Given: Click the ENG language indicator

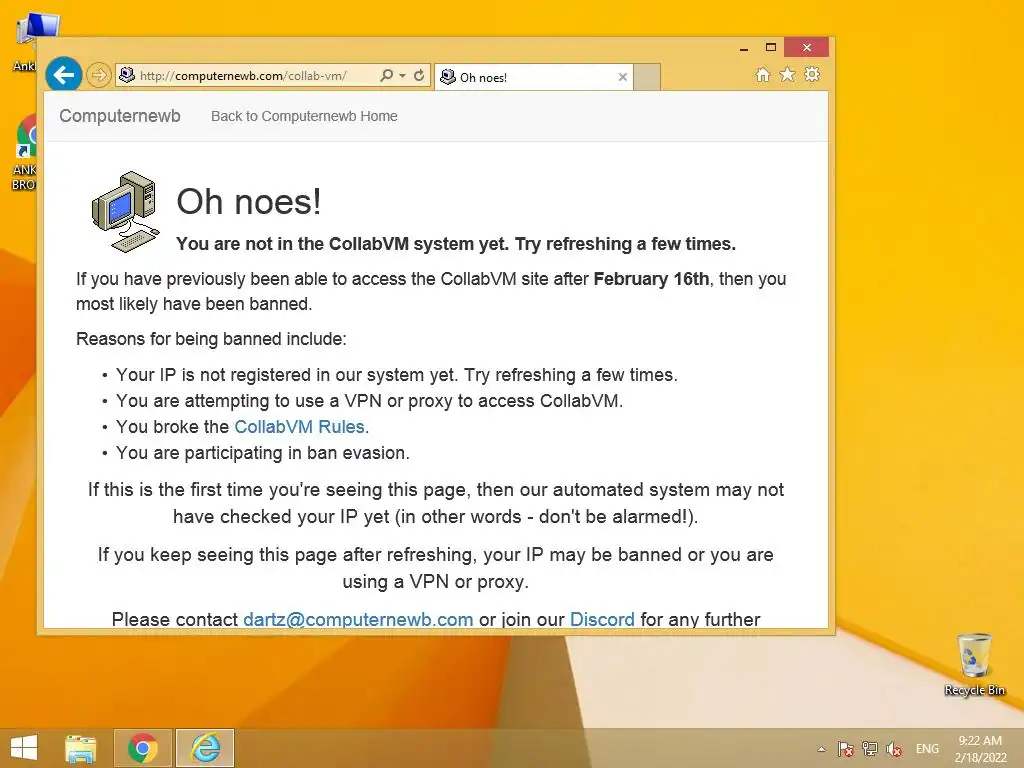Looking at the screenshot, I should click(x=927, y=749).
